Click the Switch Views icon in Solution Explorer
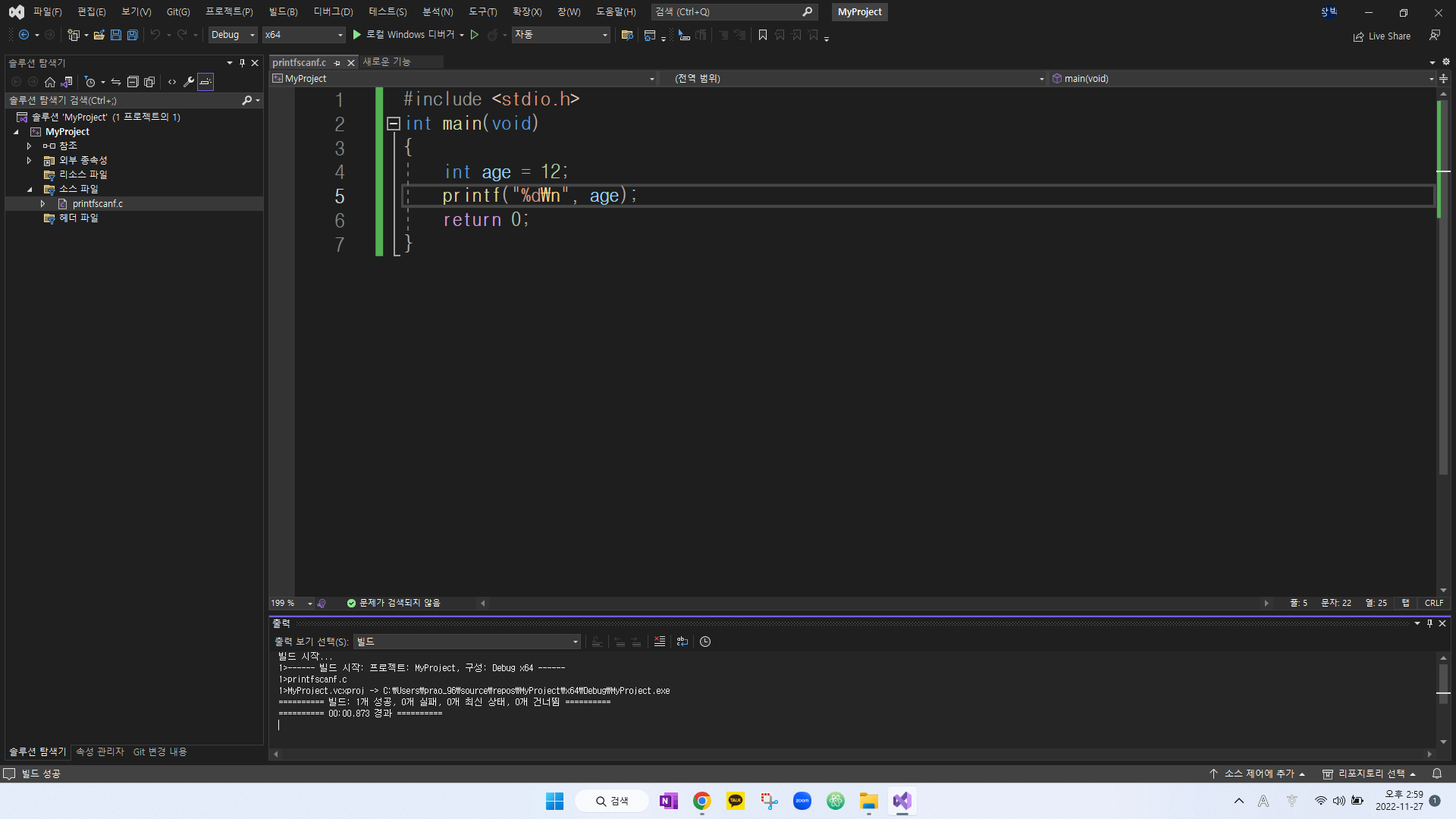 click(x=67, y=82)
